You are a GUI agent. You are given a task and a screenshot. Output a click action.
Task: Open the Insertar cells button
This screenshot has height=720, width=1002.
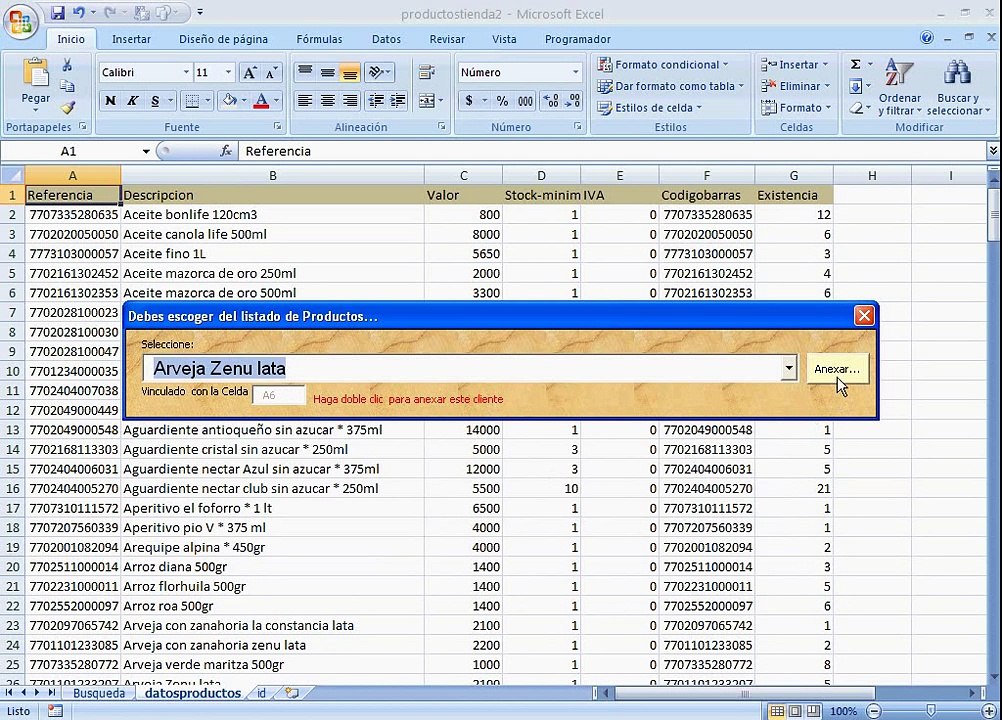(x=795, y=65)
